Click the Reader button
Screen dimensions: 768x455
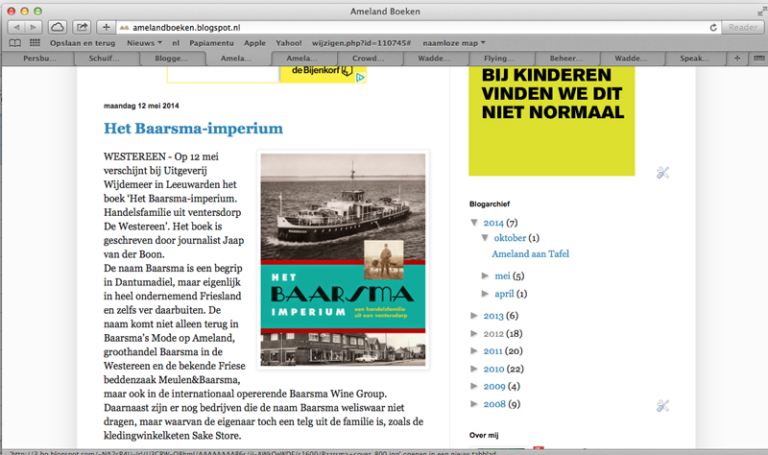point(743,27)
